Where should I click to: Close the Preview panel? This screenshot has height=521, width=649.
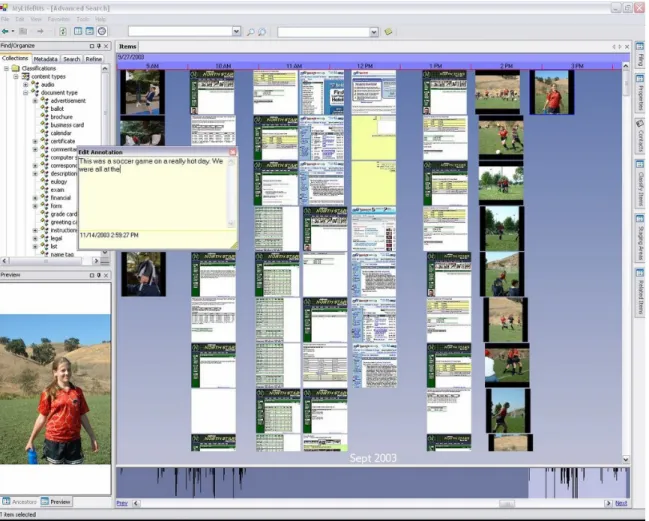click(x=106, y=275)
